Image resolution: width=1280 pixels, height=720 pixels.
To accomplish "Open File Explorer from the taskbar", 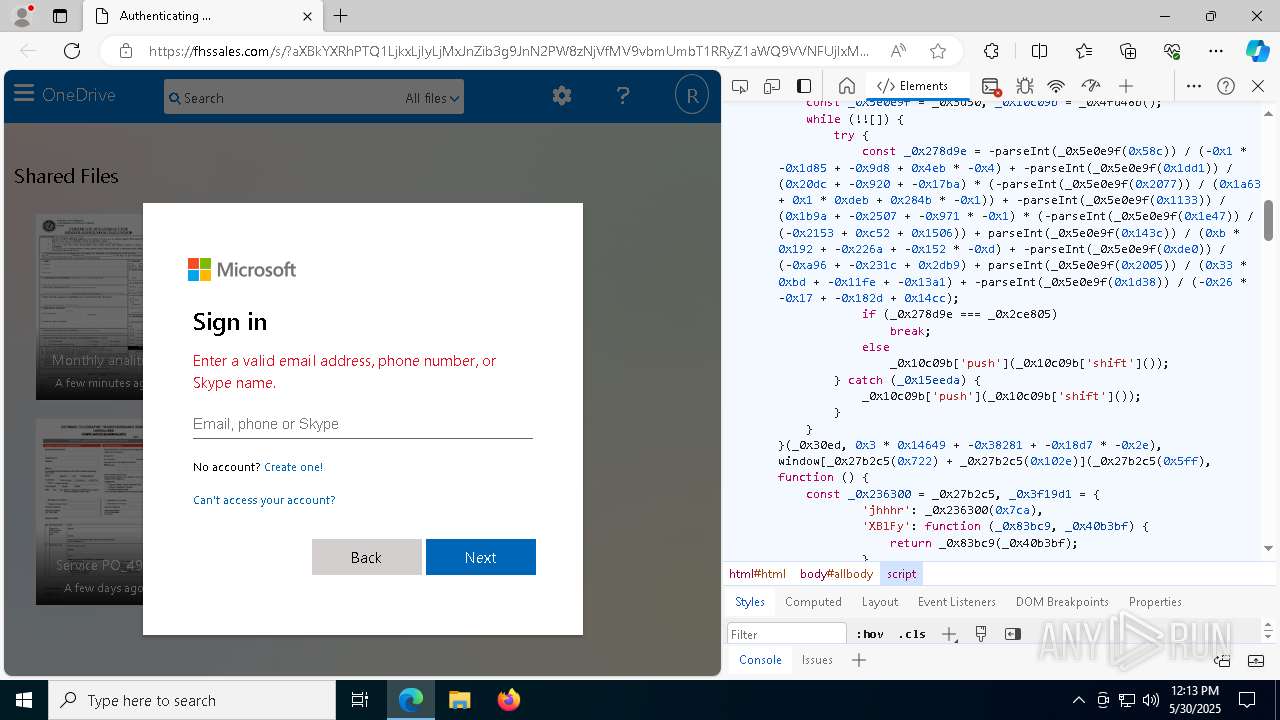I will [x=460, y=700].
